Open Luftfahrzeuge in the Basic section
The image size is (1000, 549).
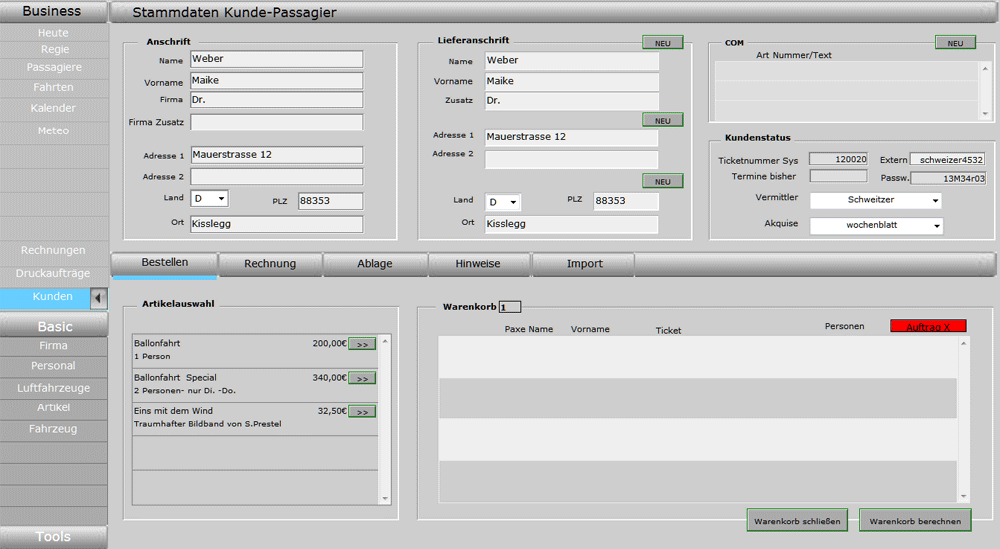[x=54, y=387]
